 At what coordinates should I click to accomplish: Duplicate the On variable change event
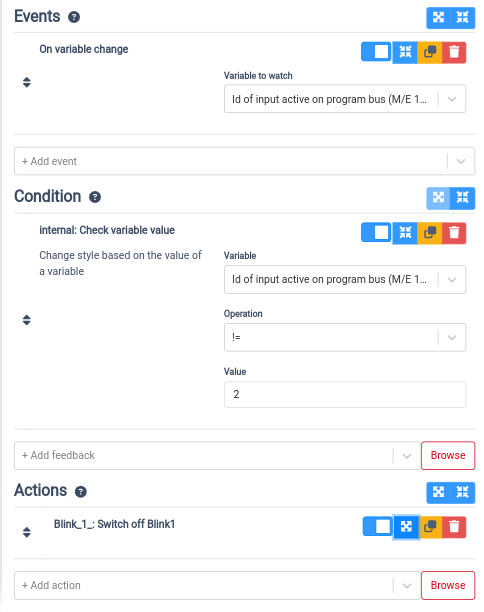(430, 52)
